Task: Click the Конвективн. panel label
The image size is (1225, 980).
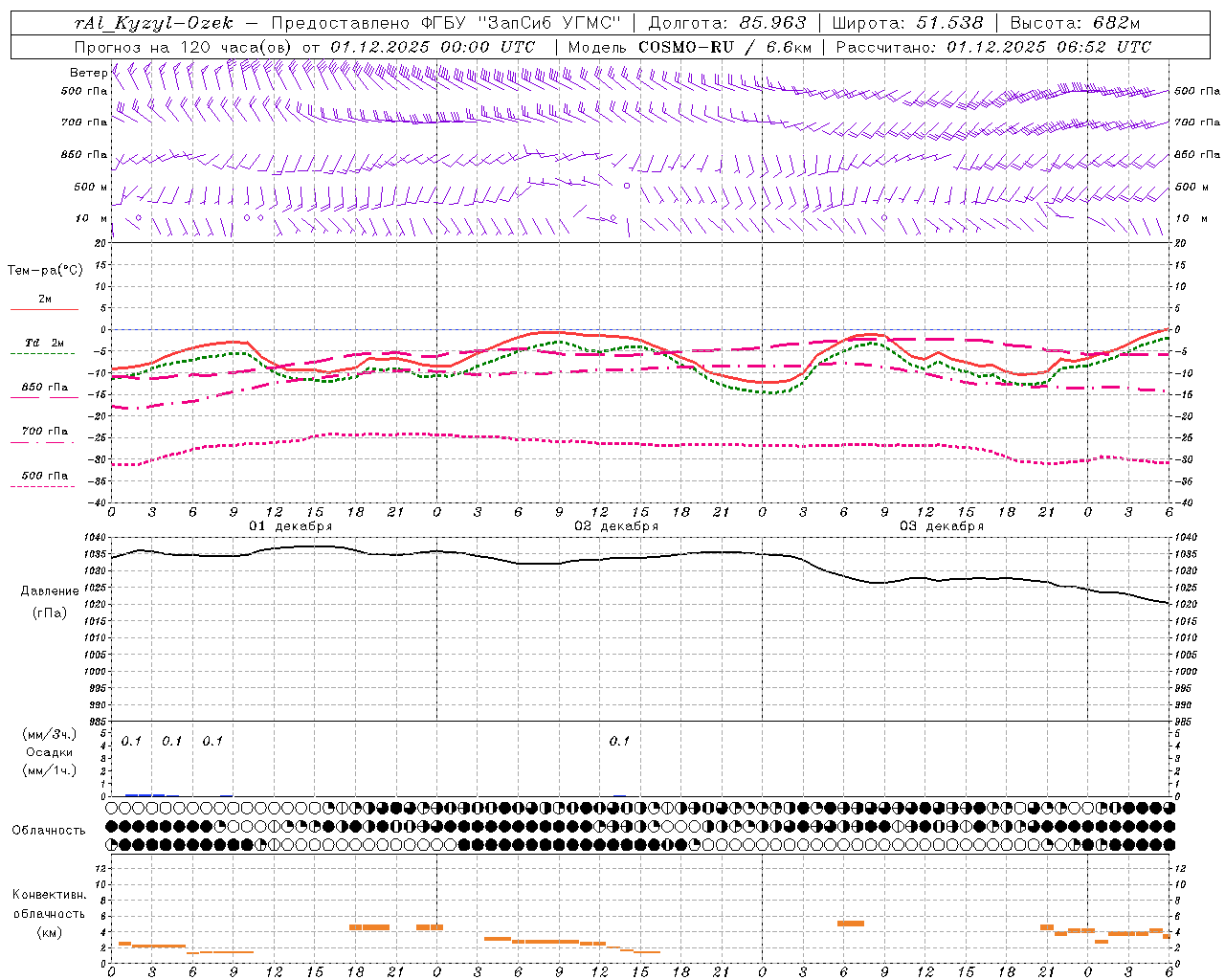Action: pos(50,895)
